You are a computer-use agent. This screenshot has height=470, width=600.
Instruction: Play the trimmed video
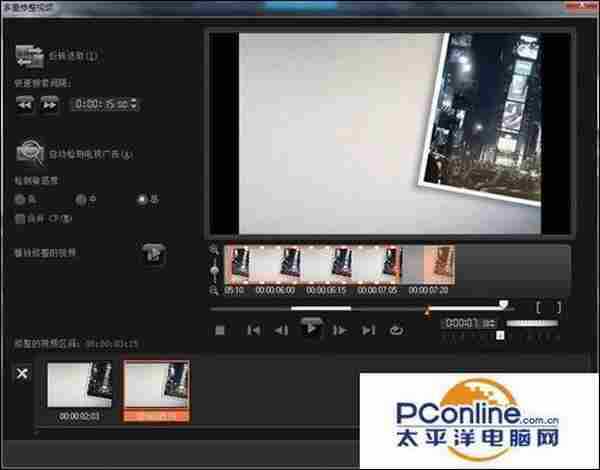tap(153, 254)
